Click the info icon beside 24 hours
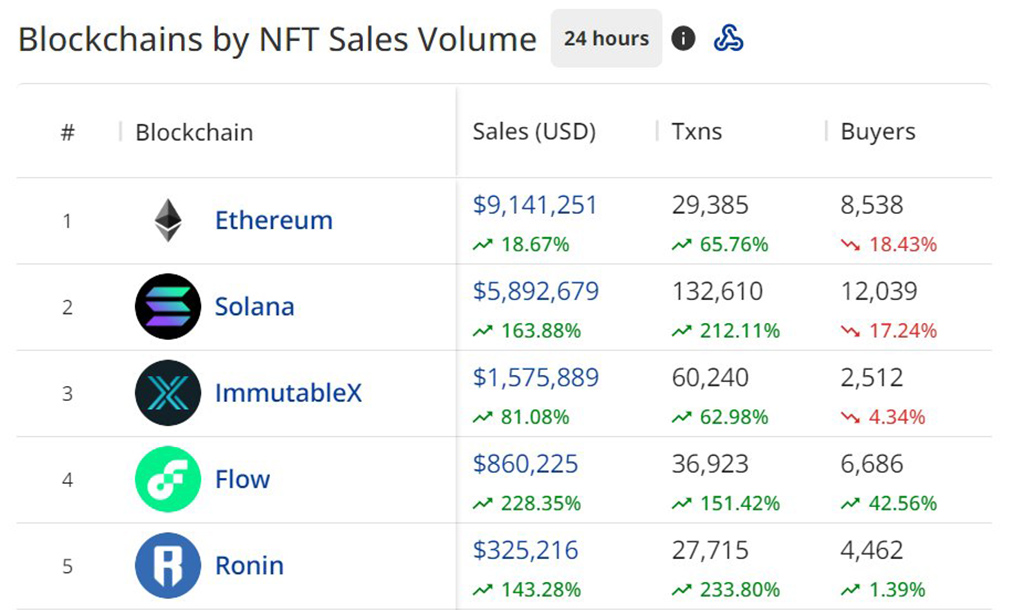The image size is (1024, 610). (683, 39)
